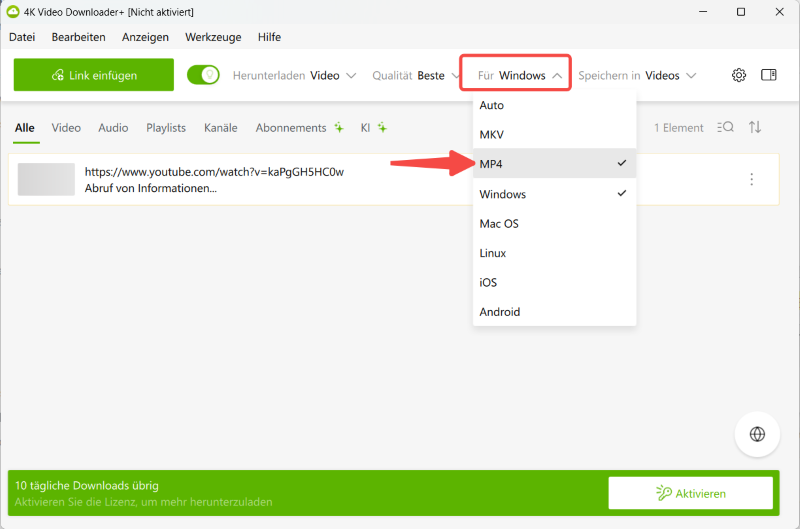The image size is (800, 529).
Task: Click the download item thumbnail placeholder
Action: [46, 179]
